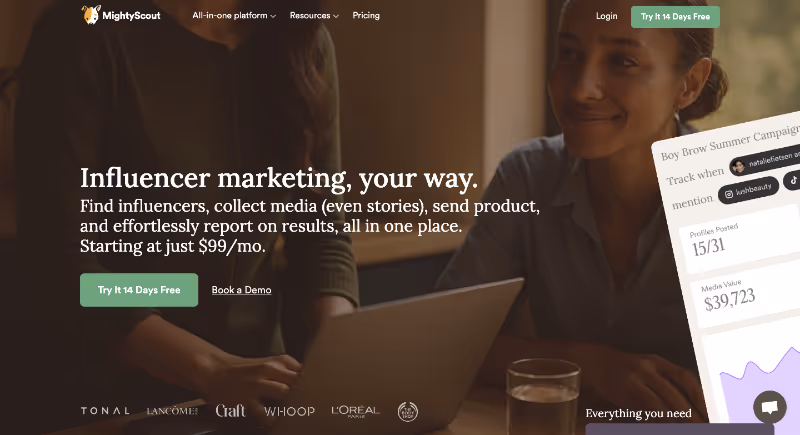This screenshot has height=435, width=800.
Task: Click the Craft brand logo
Action: click(230, 411)
